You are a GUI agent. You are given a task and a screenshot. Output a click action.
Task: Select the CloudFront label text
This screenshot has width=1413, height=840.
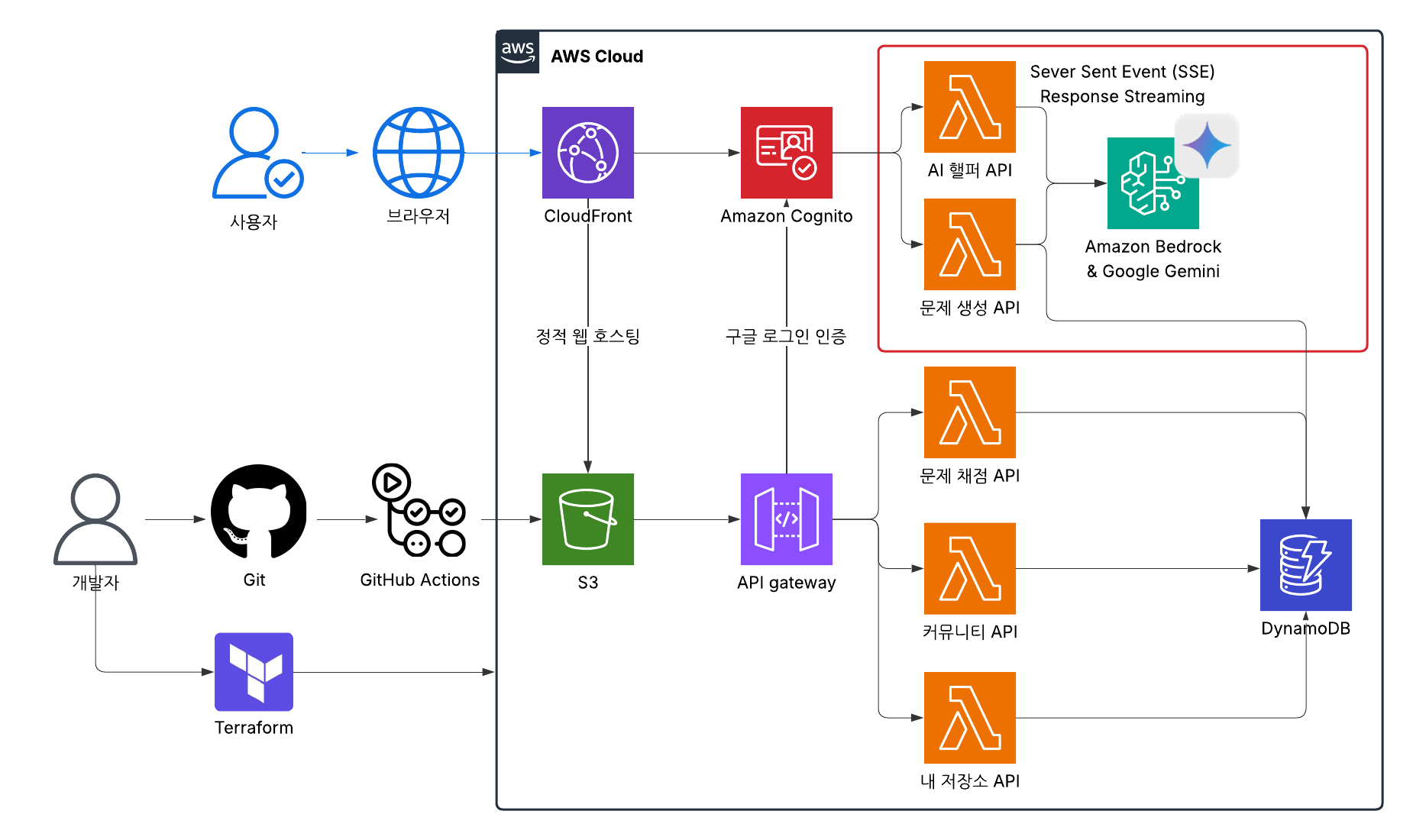tap(588, 216)
